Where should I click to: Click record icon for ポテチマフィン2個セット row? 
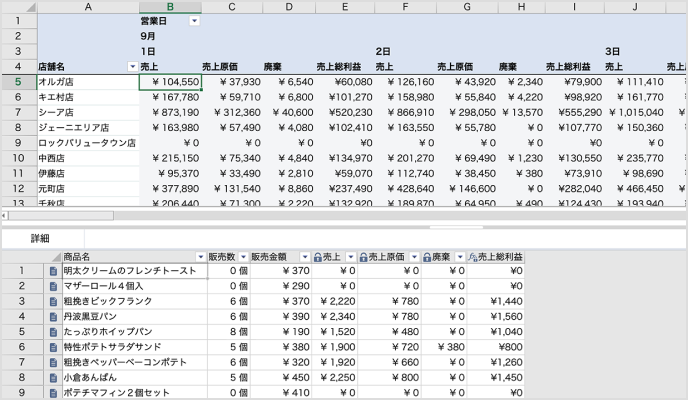tap(53, 392)
